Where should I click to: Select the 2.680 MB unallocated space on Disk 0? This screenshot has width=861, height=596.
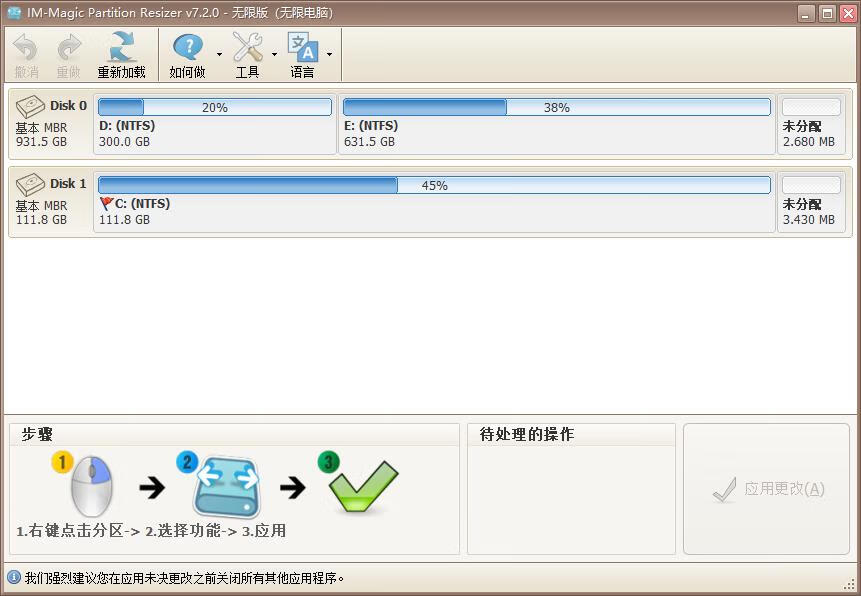(x=810, y=122)
